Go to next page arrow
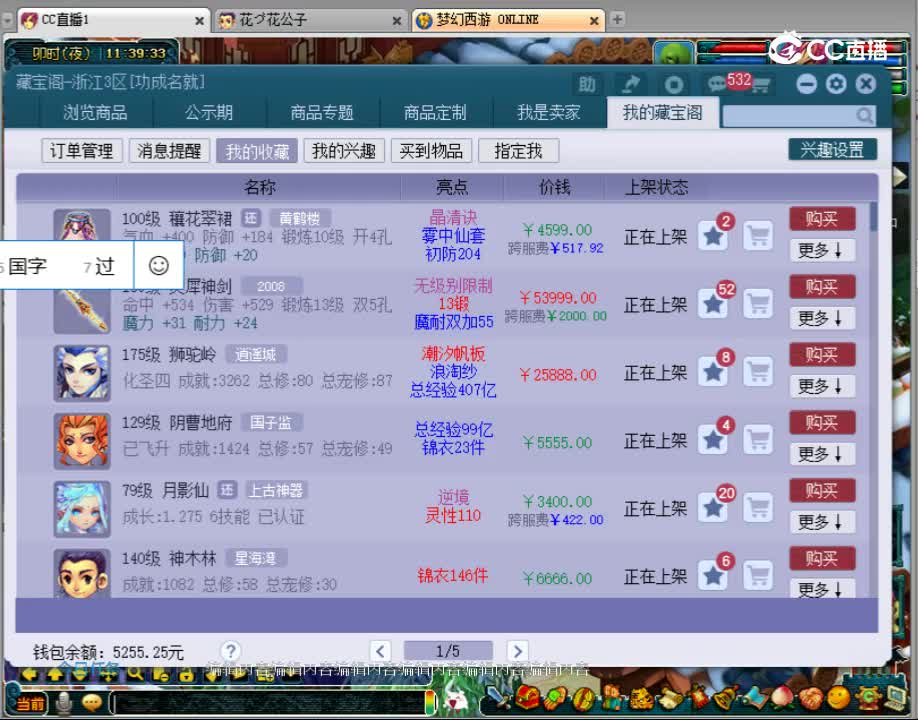 (518, 651)
